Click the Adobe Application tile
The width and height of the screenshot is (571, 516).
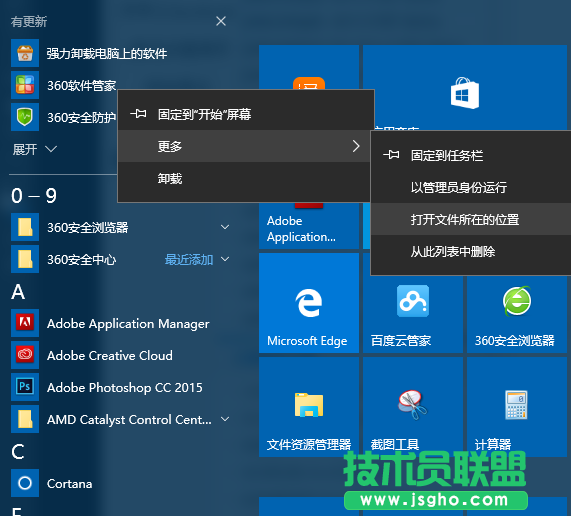tap(309, 226)
